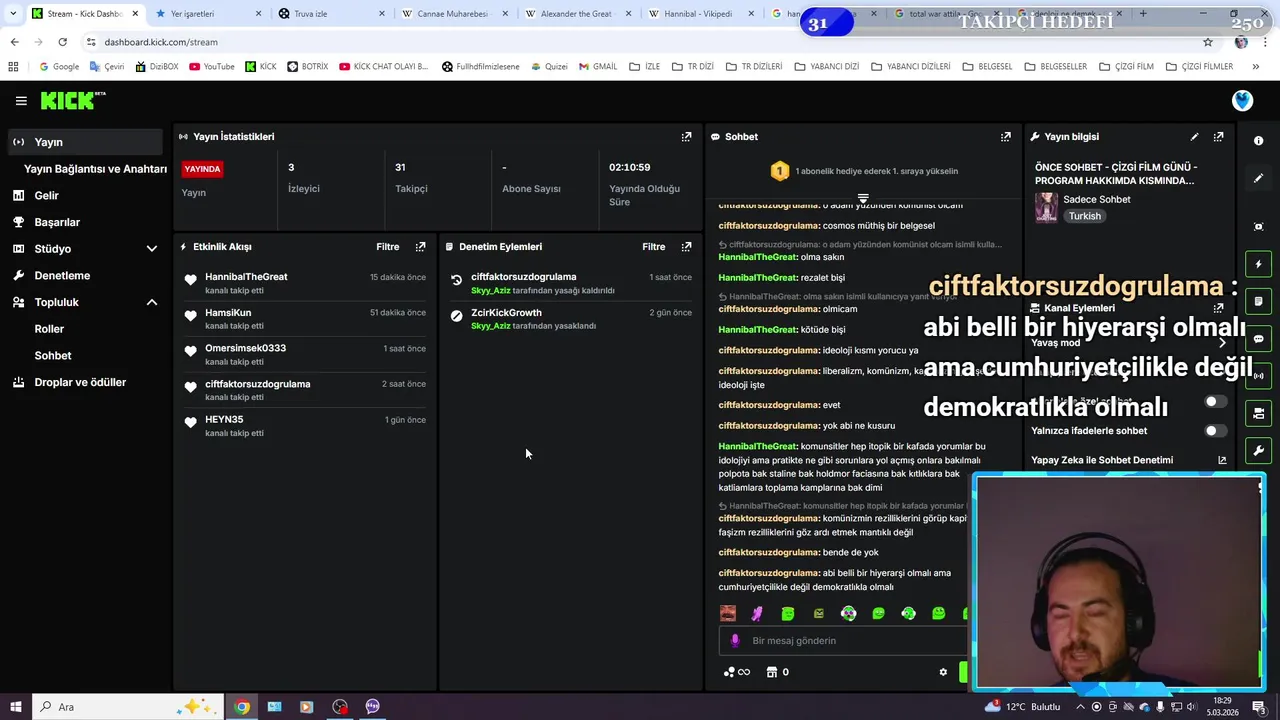
Task: Open the browser tab search dropdown arrow
Action: coord(12,14)
